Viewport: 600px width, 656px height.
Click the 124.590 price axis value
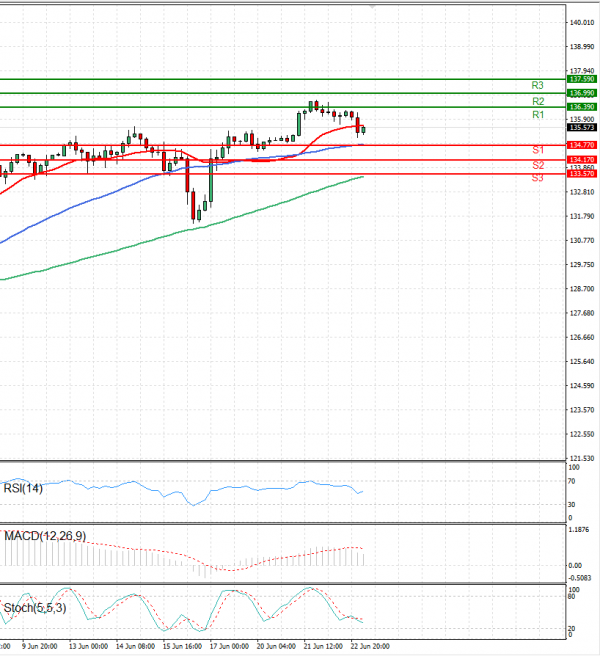click(582, 386)
